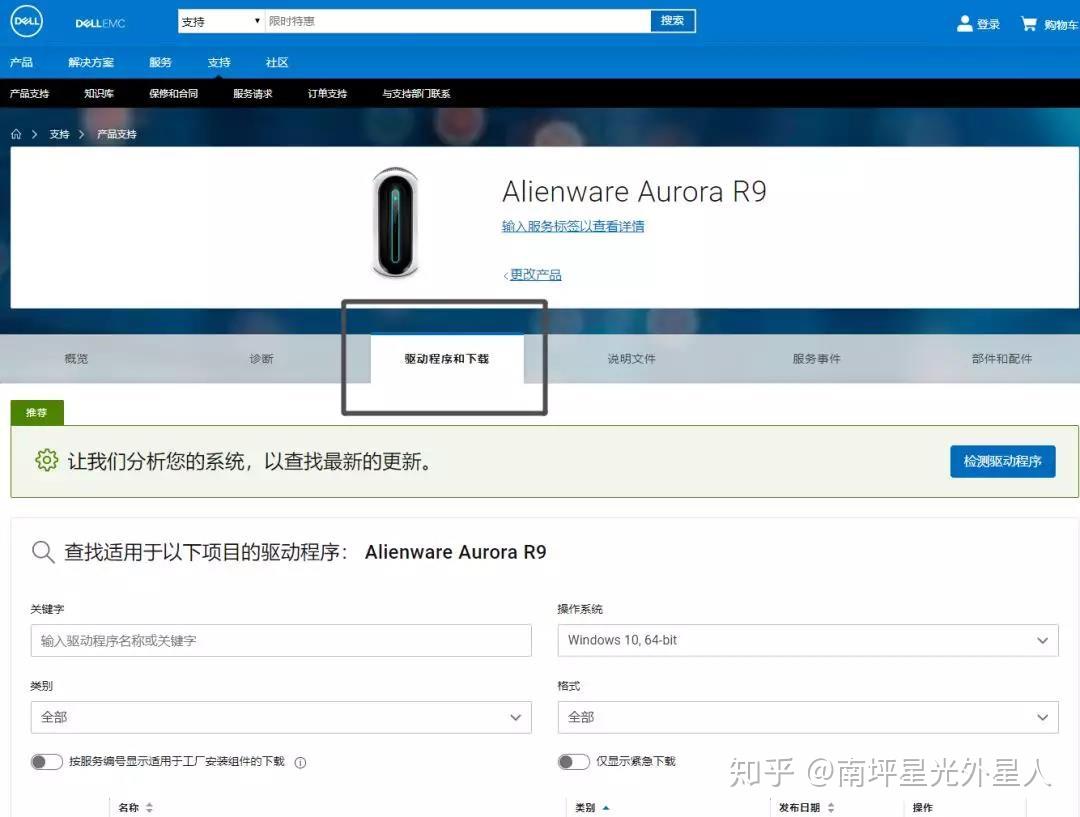Click the 检测驱动程序 button

[1003, 461]
